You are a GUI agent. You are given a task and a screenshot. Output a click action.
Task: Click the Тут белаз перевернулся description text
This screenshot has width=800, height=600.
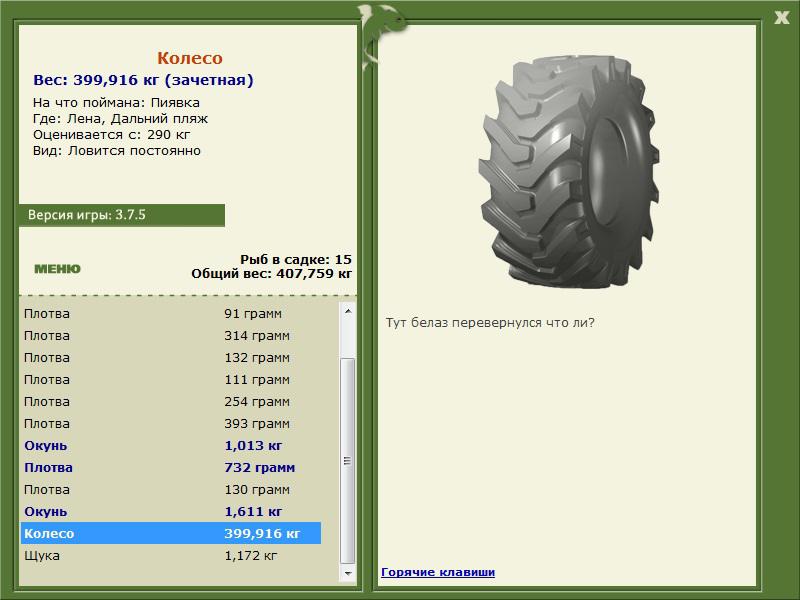490,322
